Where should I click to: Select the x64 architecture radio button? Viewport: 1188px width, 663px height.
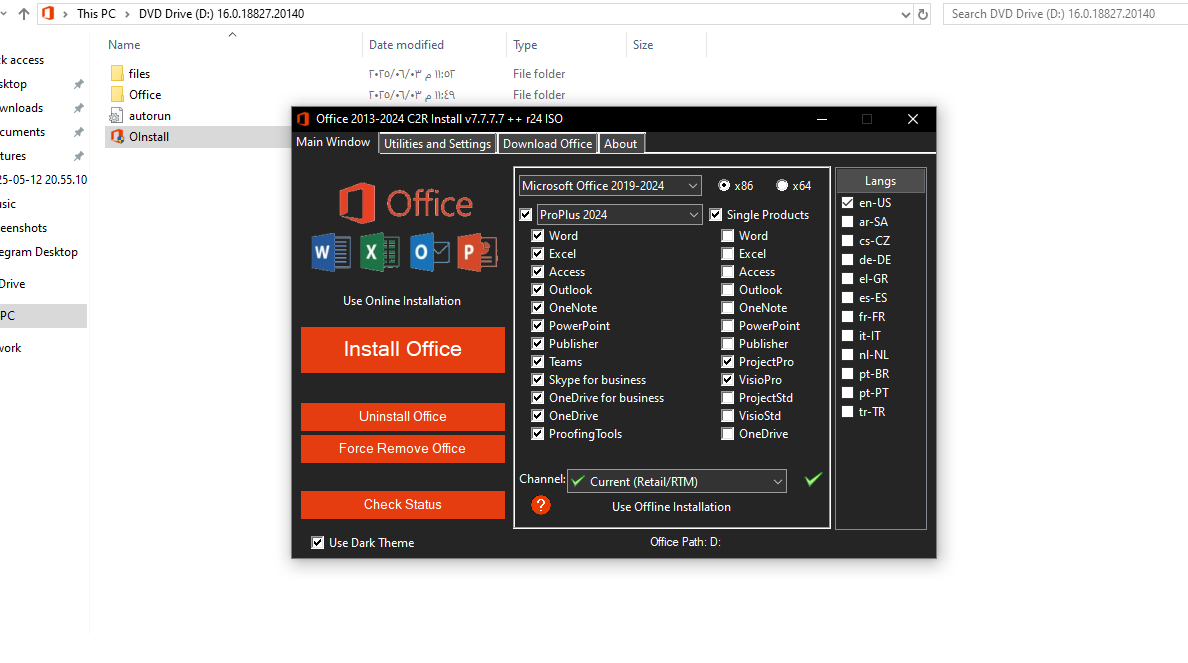[782, 186]
